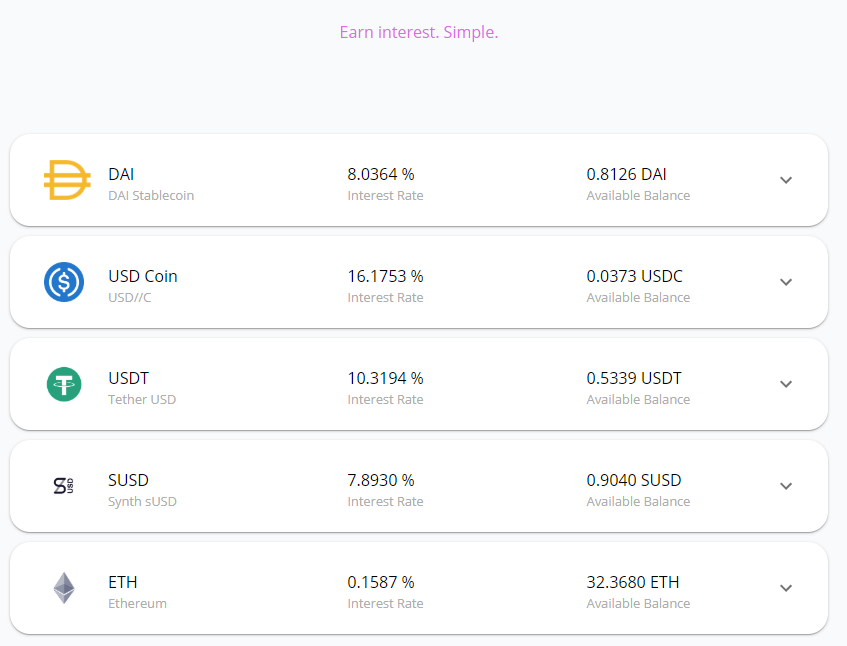Click the 0.5339 USDT available balance

(x=634, y=378)
